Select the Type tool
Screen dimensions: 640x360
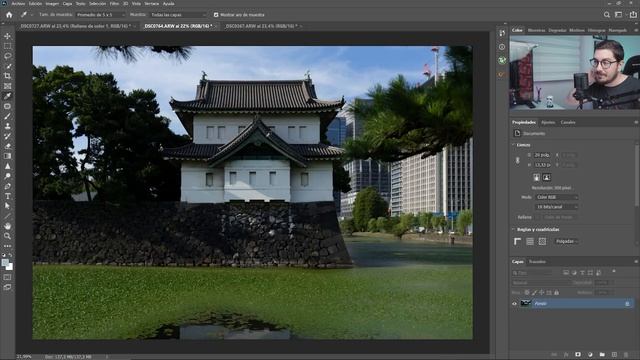click(7, 196)
